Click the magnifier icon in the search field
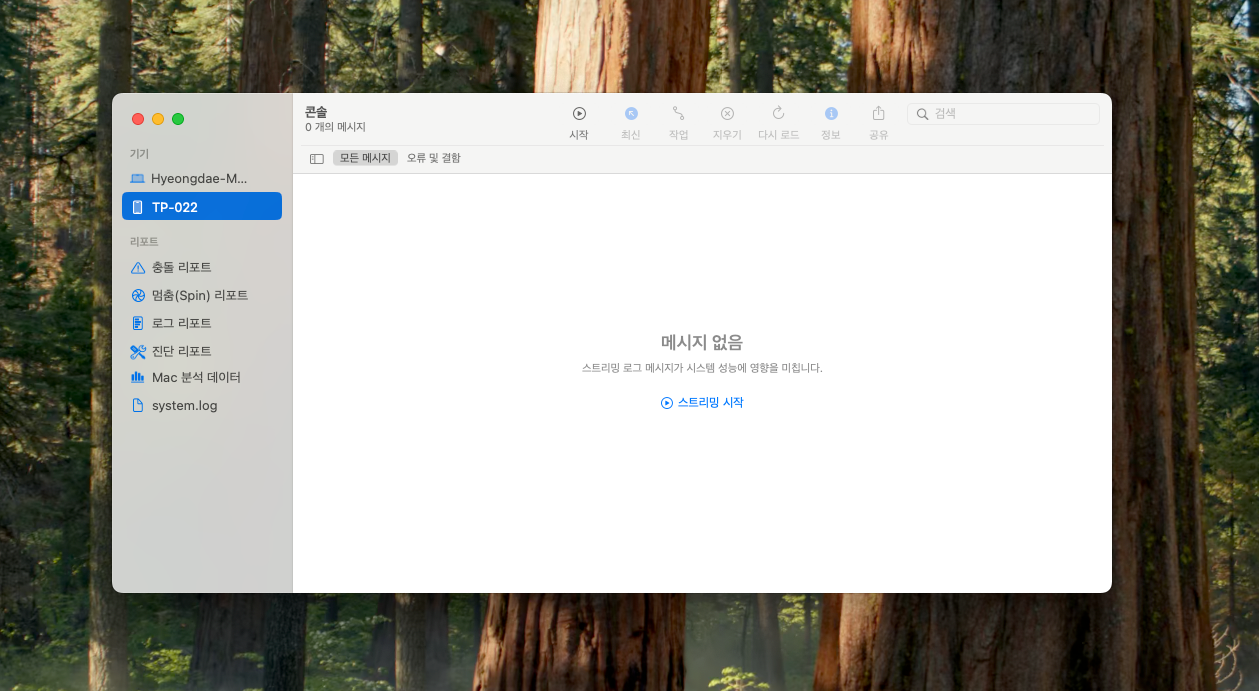The height and width of the screenshot is (691, 1259). 922,114
